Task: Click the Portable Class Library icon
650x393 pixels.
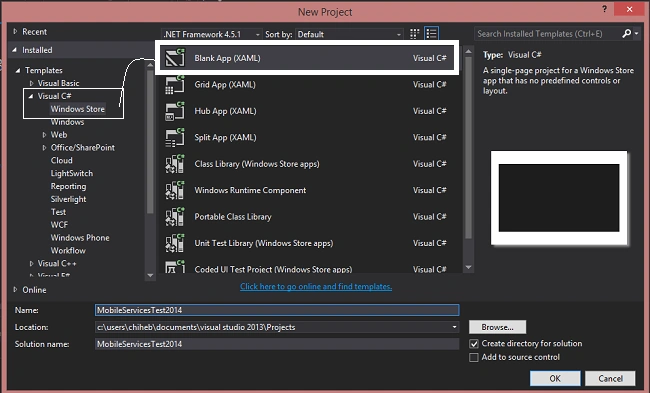Action: (175, 217)
